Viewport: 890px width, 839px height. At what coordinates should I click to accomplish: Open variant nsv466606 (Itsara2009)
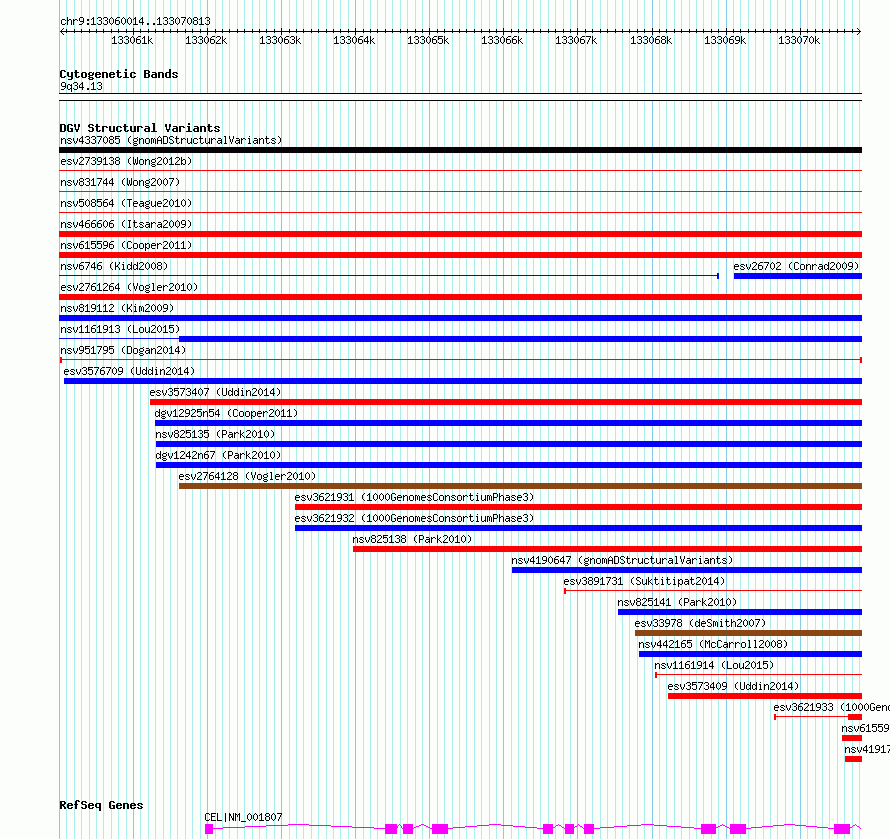[x=126, y=224]
